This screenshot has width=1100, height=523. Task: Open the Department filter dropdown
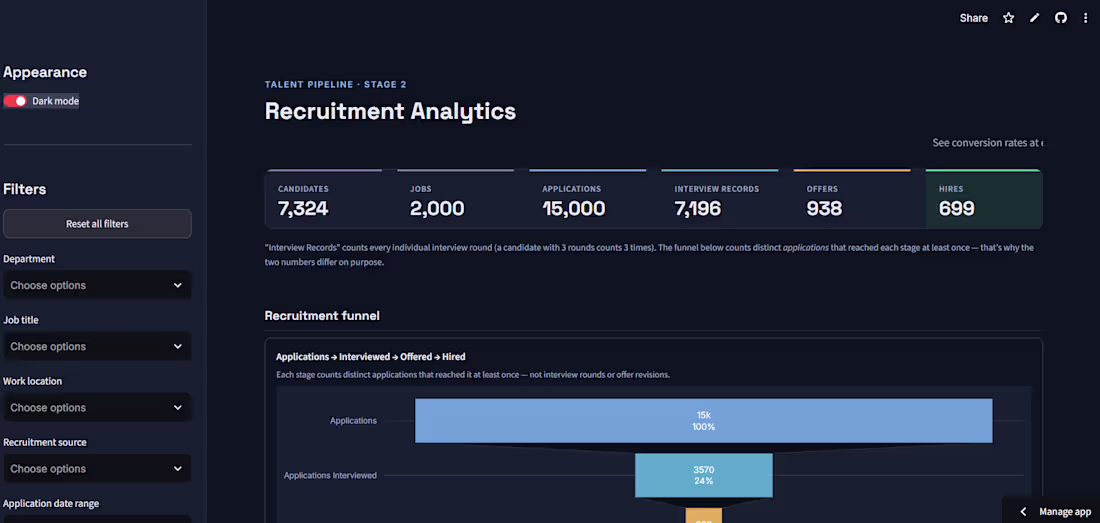click(98, 285)
